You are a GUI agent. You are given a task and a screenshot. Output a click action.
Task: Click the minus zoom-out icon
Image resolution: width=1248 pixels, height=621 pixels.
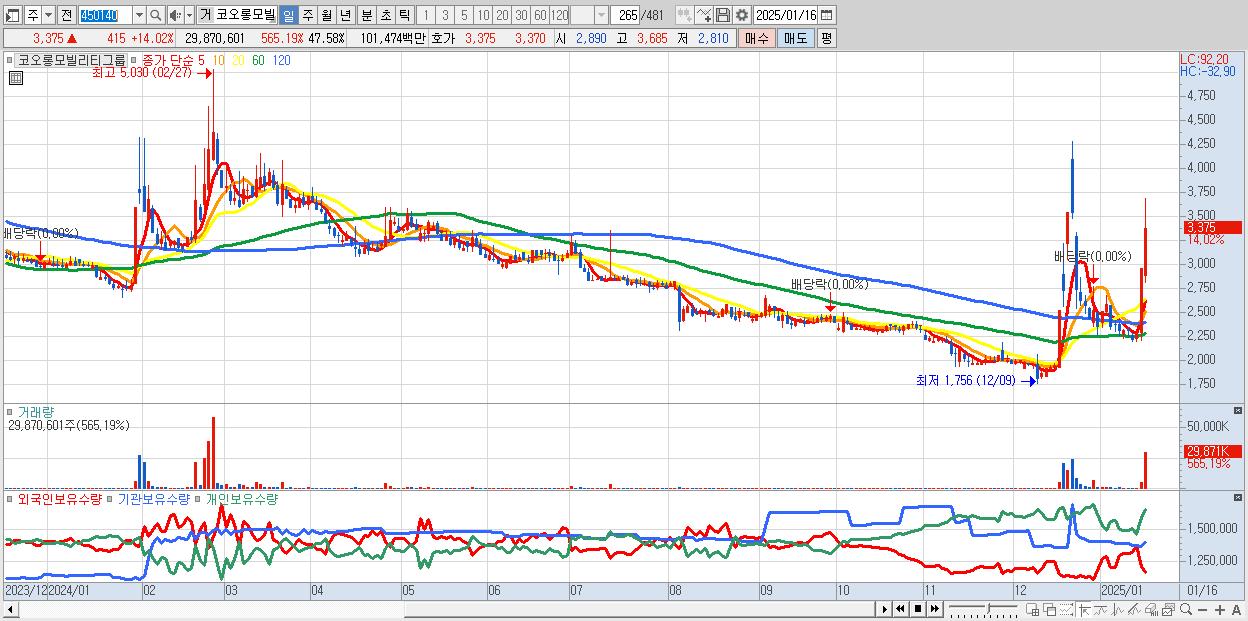click(x=1203, y=610)
